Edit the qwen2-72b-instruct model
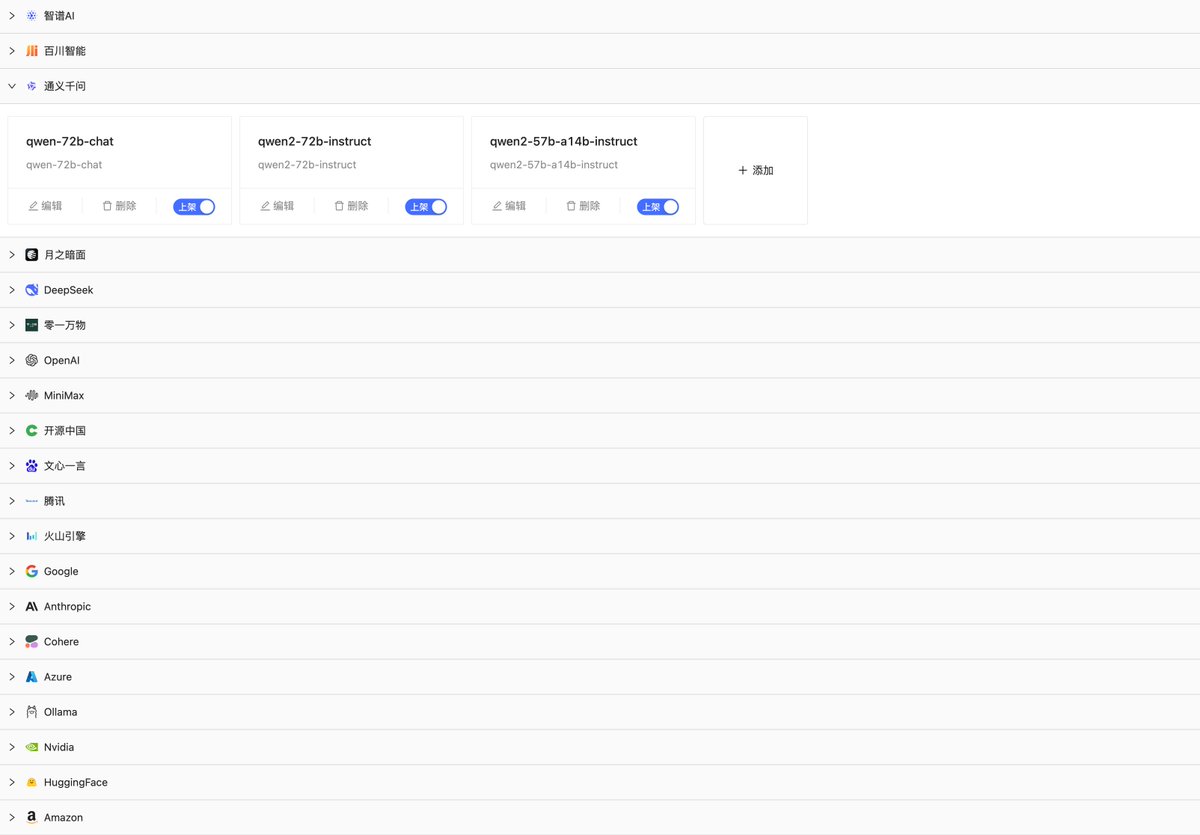This screenshot has height=835, width=1200. (277, 206)
